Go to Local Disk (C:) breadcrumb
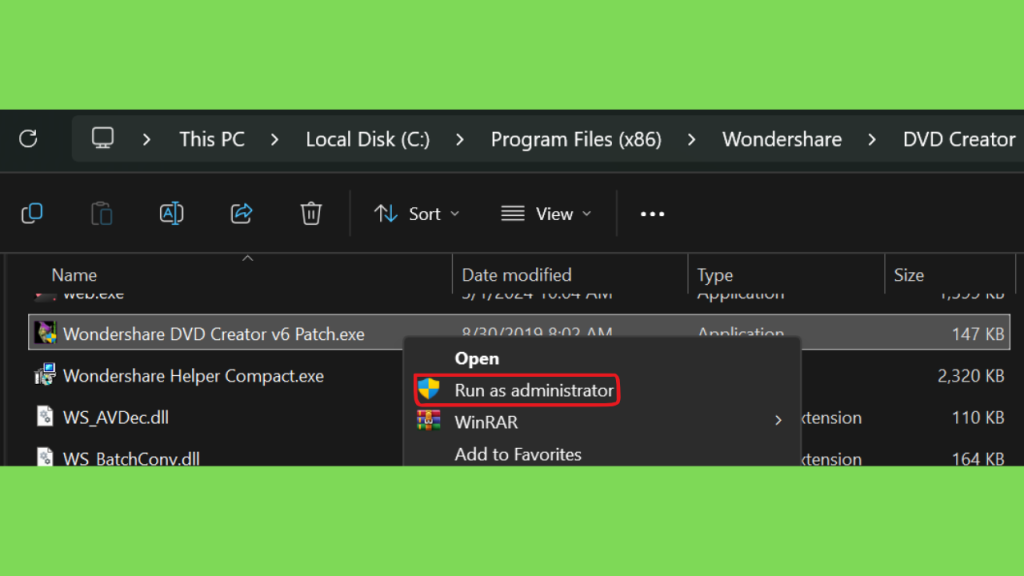This screenshot has height=576, width=1024. point(368,139)
